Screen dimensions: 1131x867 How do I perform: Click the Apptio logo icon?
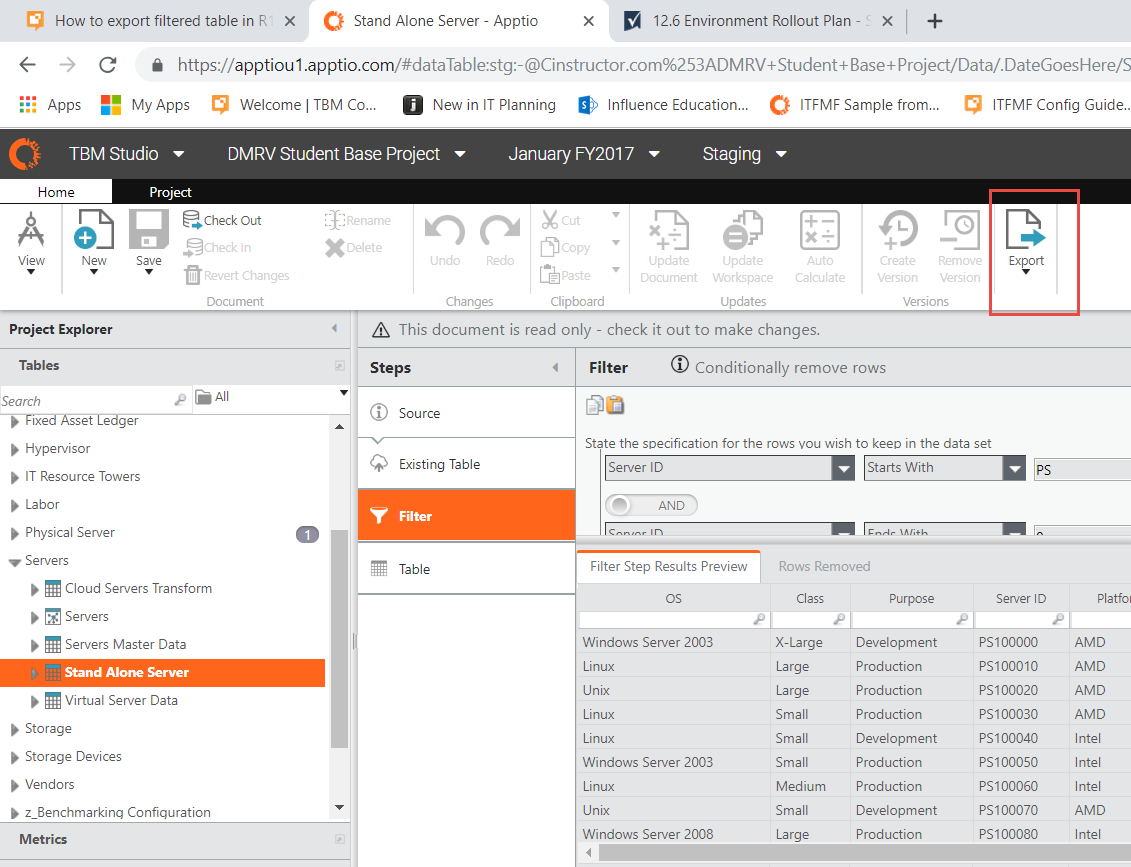(25, 154)
